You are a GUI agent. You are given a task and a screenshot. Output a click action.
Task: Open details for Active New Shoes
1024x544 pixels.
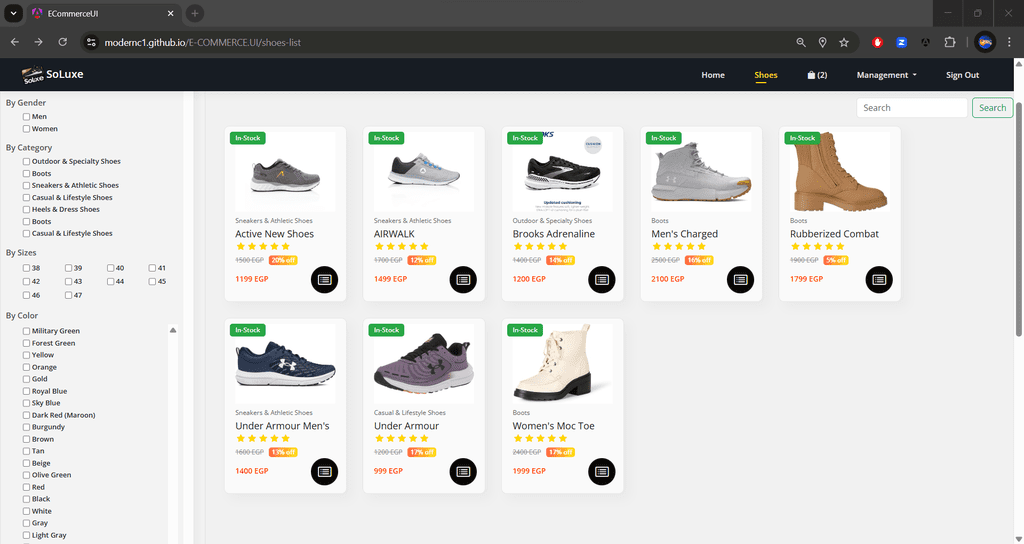click(324, 279)
